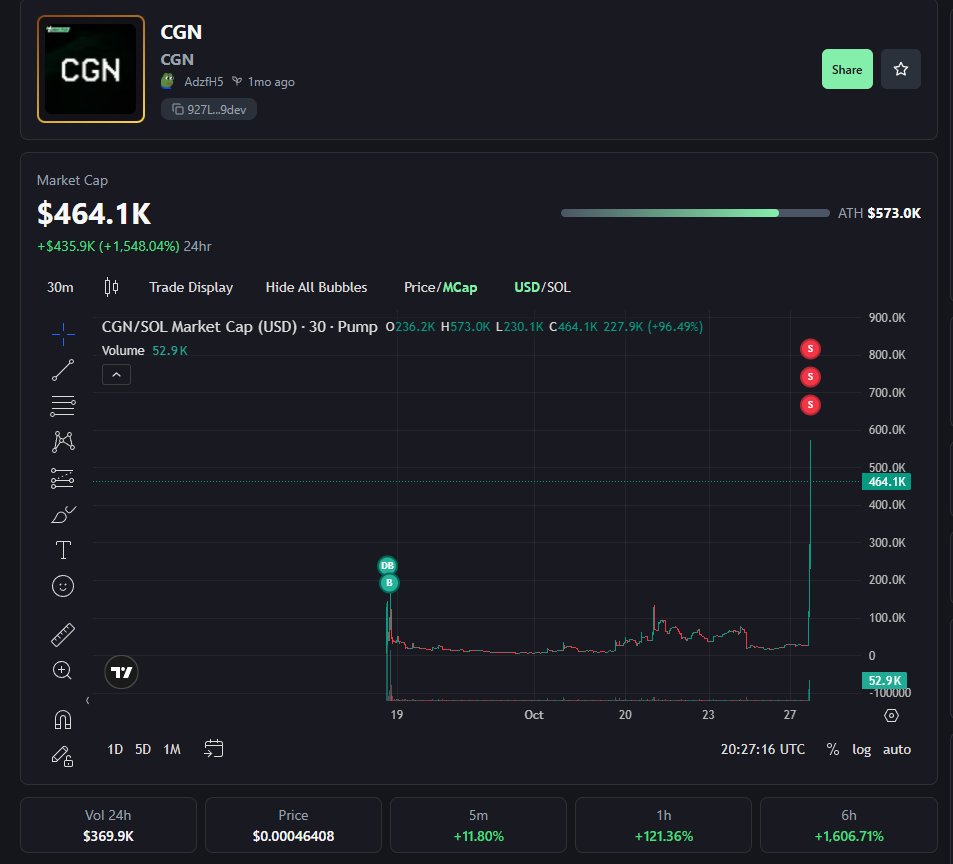Switch the Price/MCap display toggle
Image resolution: width=953 pixels, height=864 pixels.
(441, 287)
